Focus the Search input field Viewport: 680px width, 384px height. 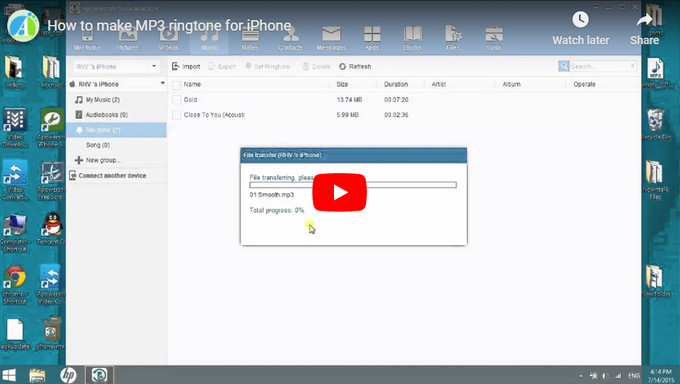pyautogui.click(x=599, y=66)
